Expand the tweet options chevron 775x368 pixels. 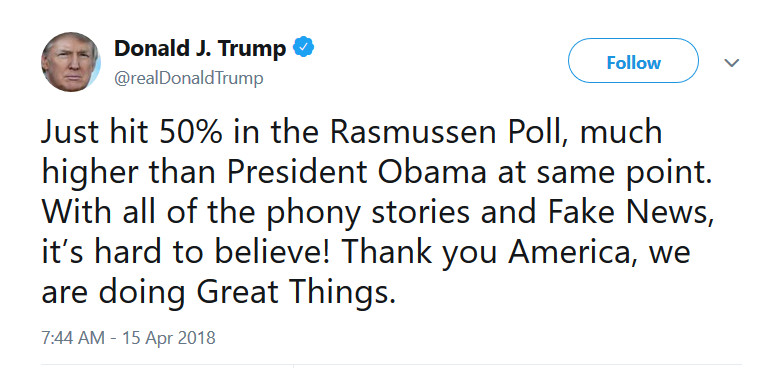click(x=732, y=63)
